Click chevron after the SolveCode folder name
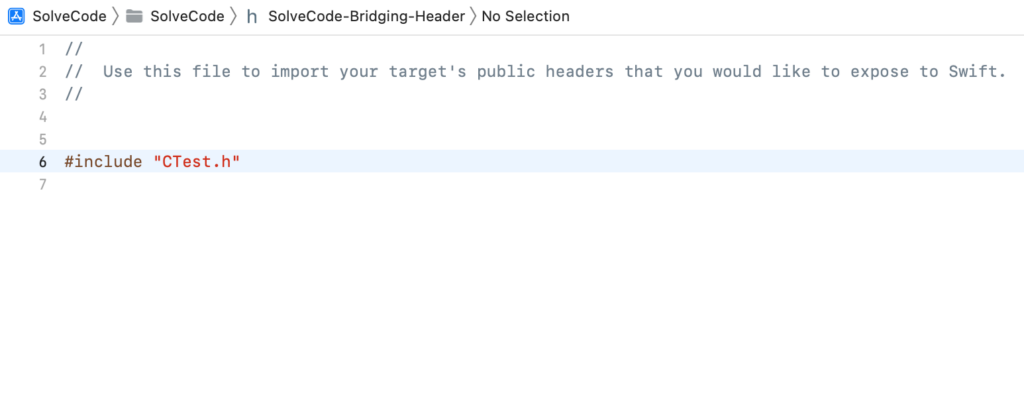 [x=234, y=16]
